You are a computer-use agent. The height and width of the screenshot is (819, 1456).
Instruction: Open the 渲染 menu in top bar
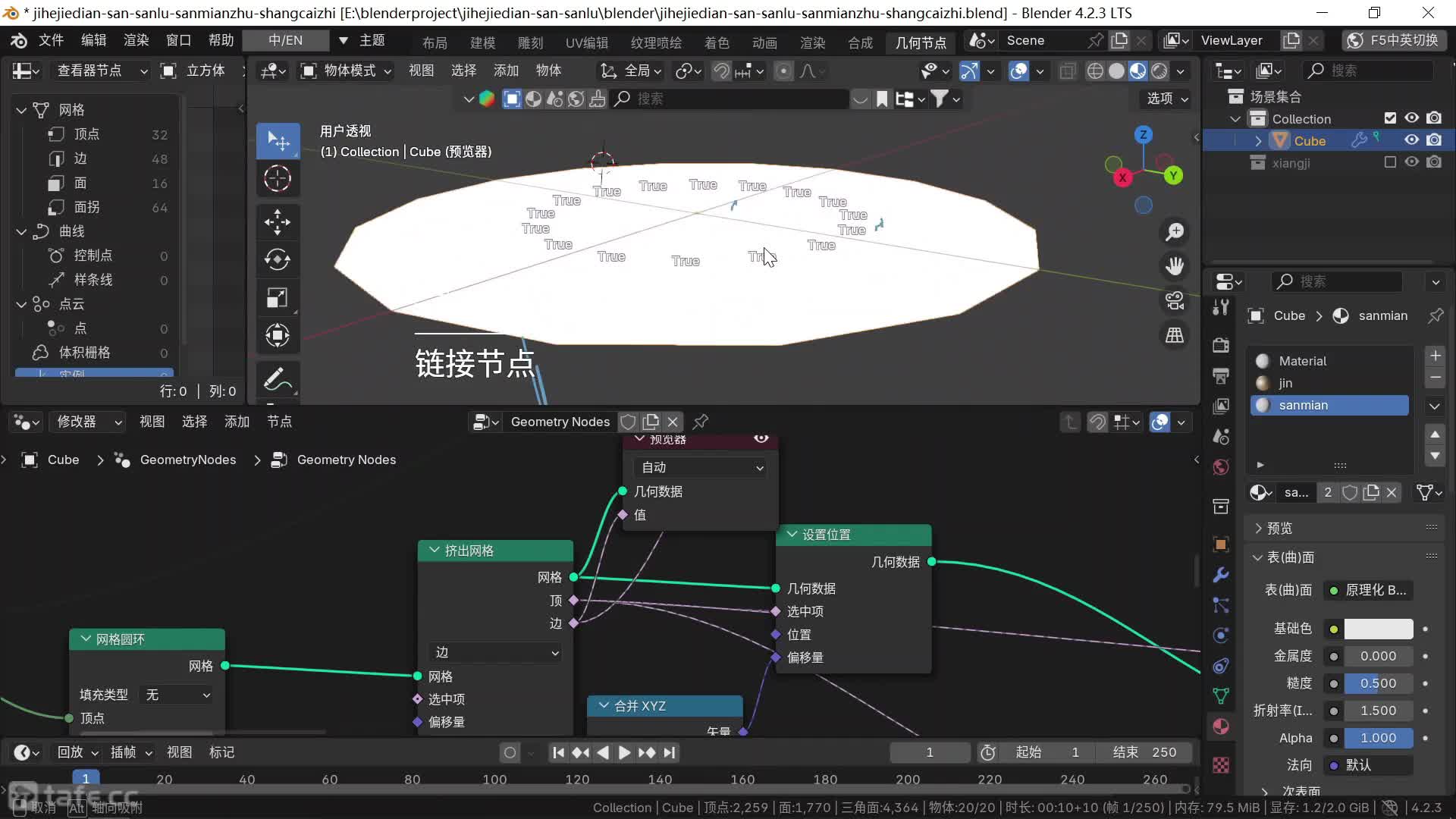pyautogui.click(x=136, y=40)
